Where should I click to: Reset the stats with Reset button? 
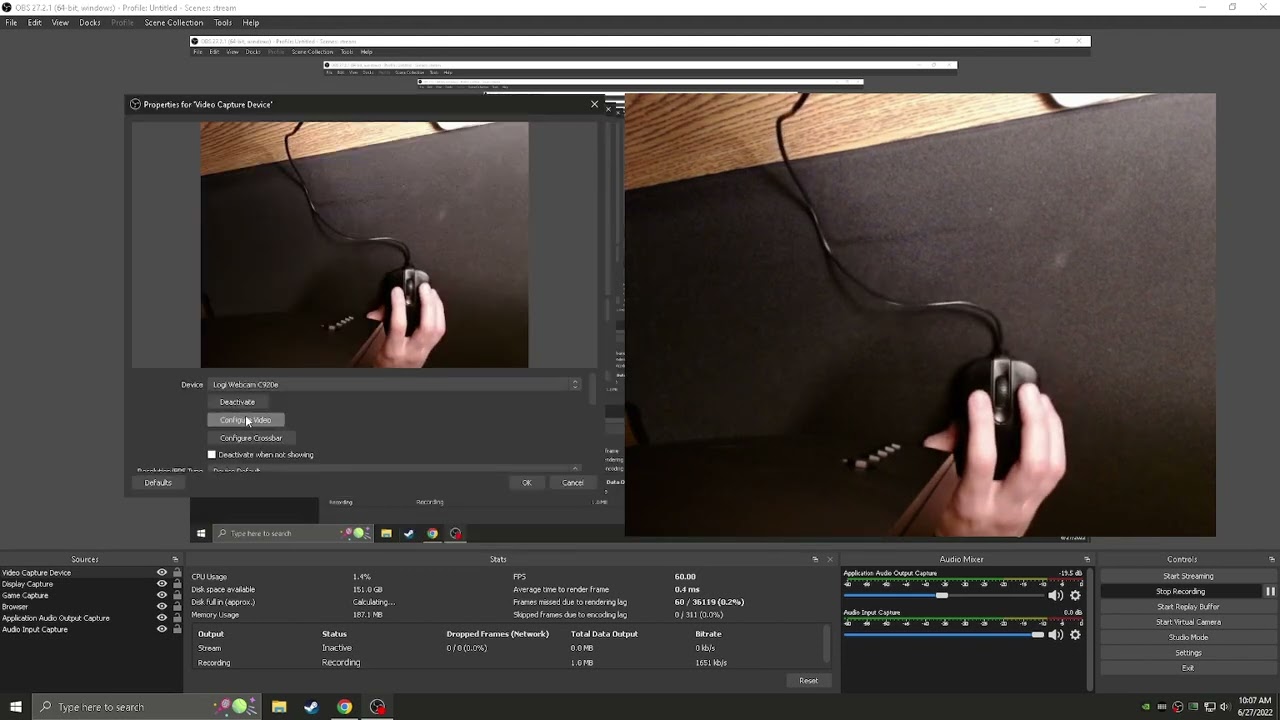click(808, 681)
